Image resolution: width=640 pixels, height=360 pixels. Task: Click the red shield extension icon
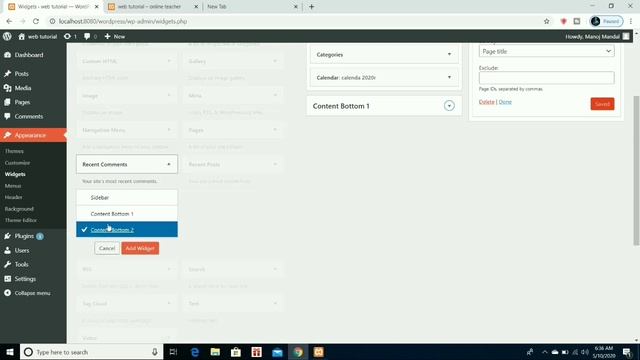564,21
